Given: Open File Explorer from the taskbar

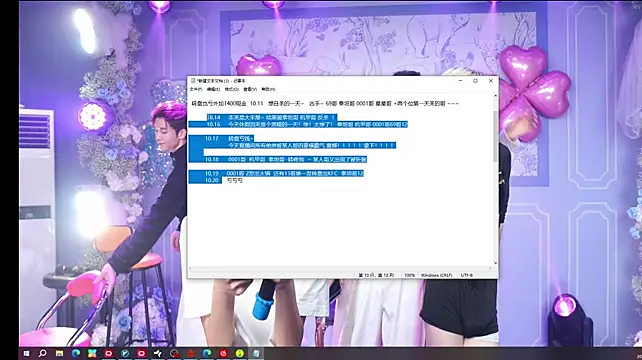Looking at the screenshot, I should click(59, 353).
